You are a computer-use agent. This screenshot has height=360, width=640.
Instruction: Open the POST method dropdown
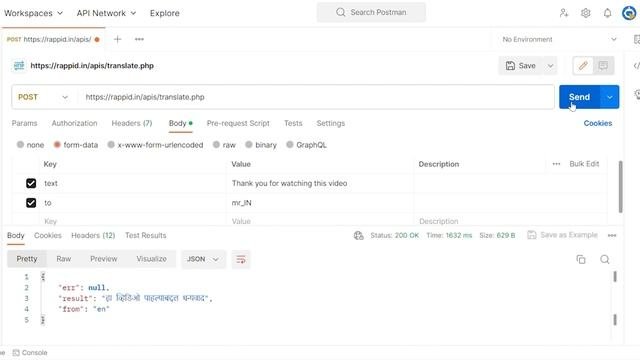point(43,97)
